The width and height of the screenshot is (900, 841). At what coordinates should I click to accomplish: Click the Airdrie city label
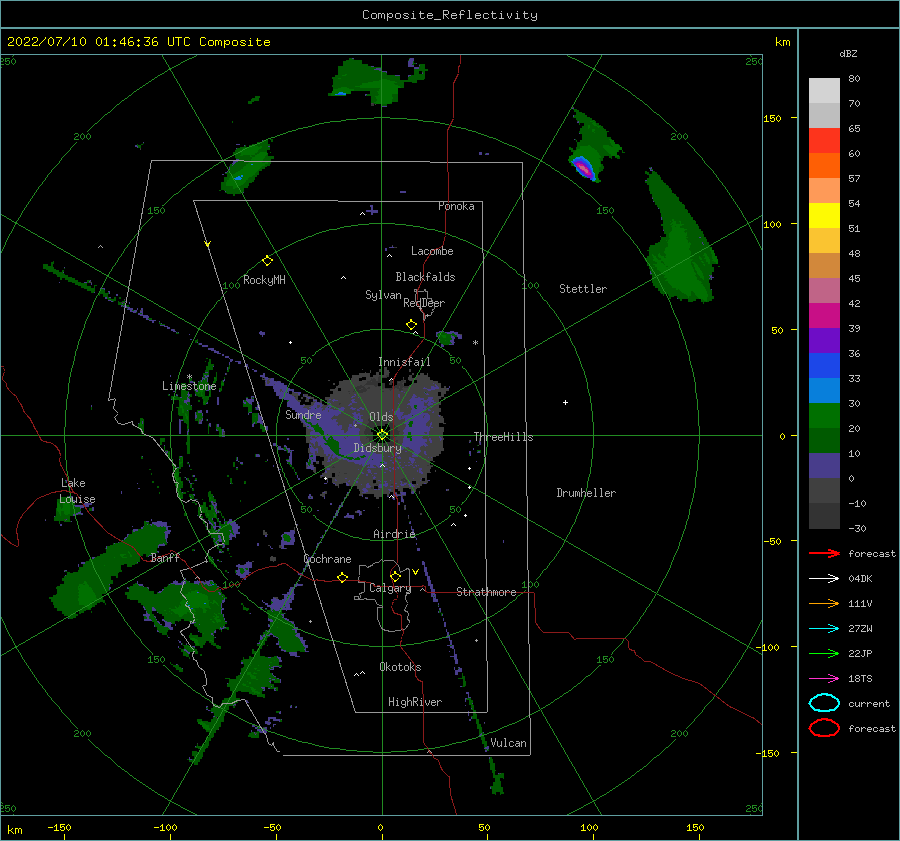click(394, 534)
